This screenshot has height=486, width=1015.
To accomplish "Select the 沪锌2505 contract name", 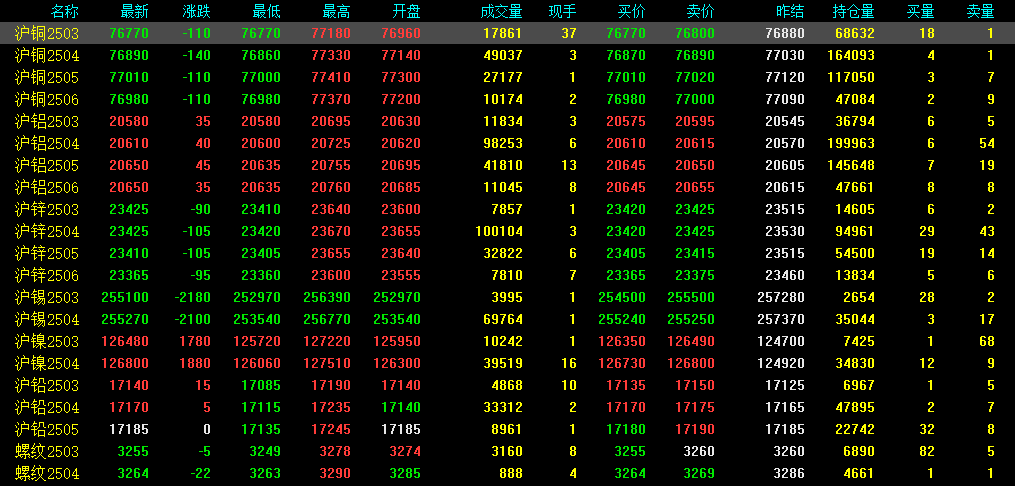I will (x=47, y=254).
